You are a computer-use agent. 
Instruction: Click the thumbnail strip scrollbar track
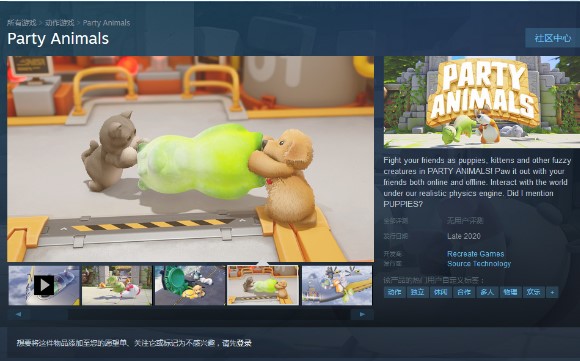coord(190,314)
